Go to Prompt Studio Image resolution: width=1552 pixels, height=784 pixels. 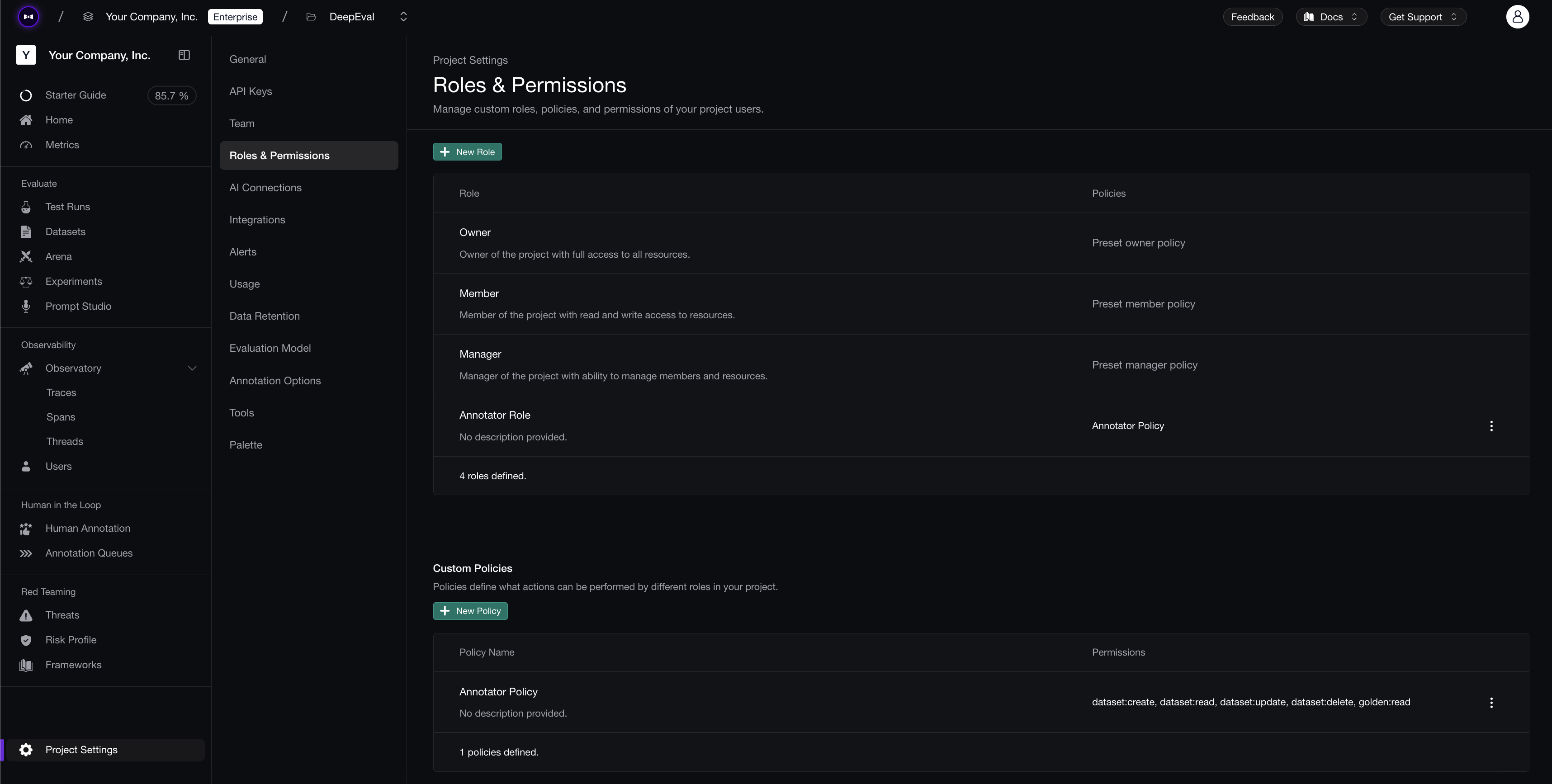pyautogui.click(x=78, y=306)
